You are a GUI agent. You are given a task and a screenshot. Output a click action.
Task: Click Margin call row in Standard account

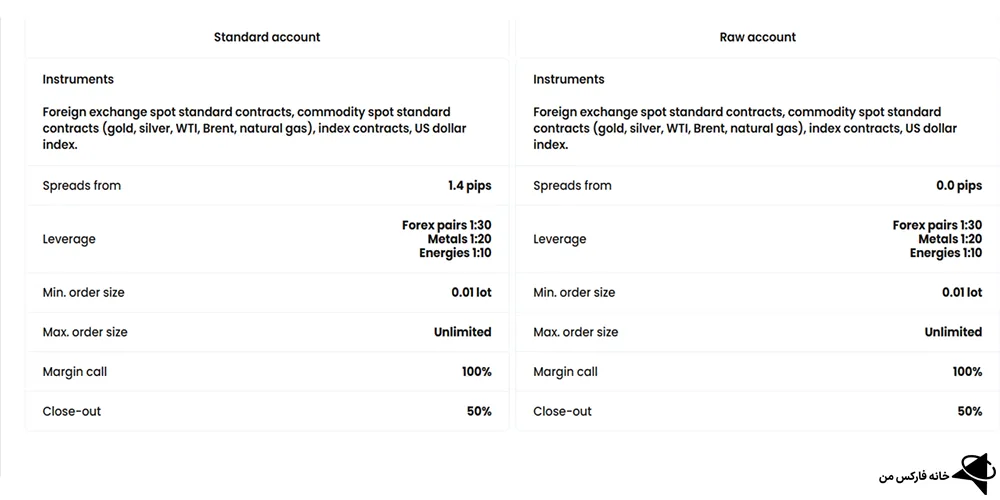[75, 372]
